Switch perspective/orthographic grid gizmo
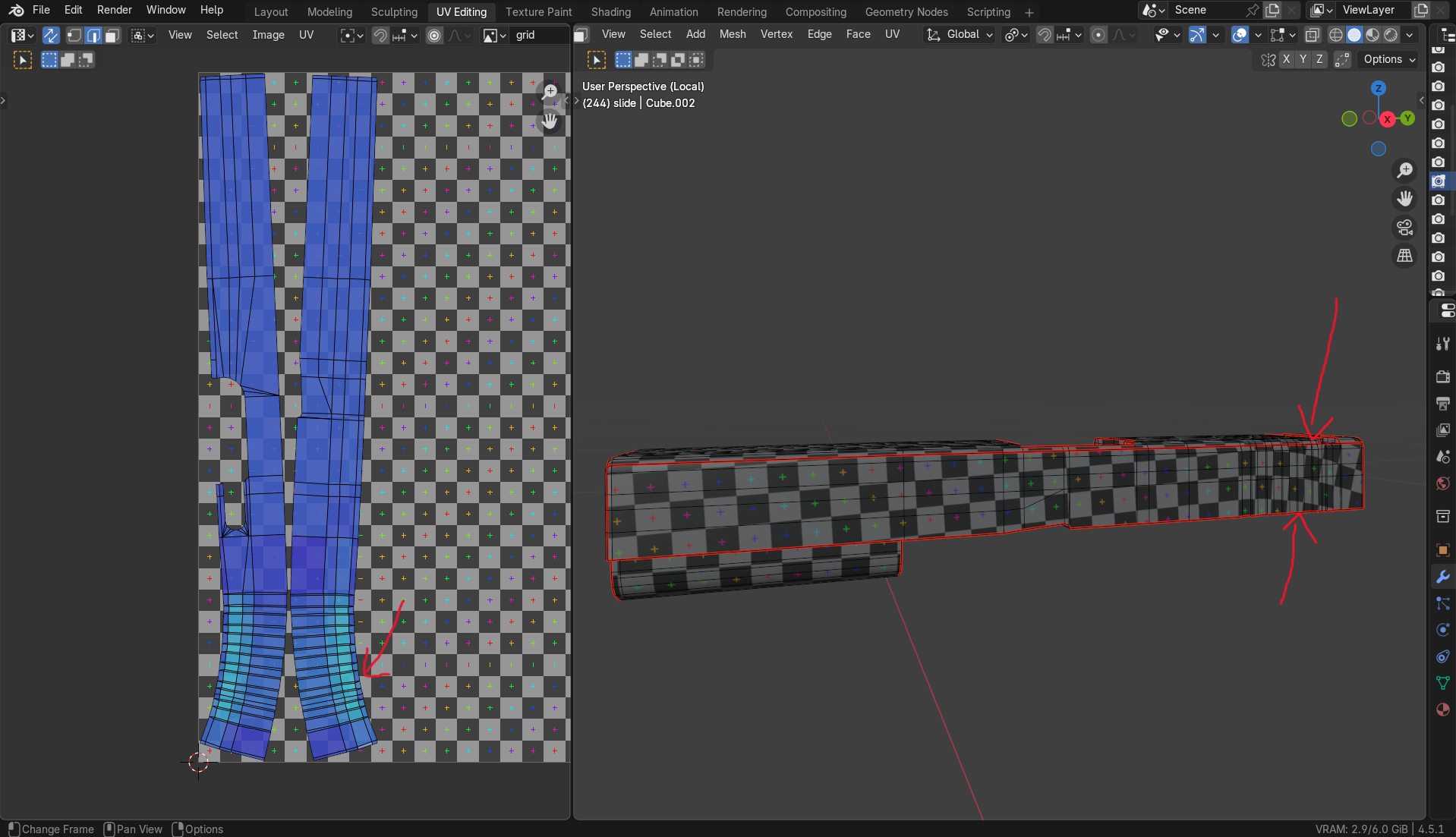The image size is (1456, 837). pos(1405,256)
